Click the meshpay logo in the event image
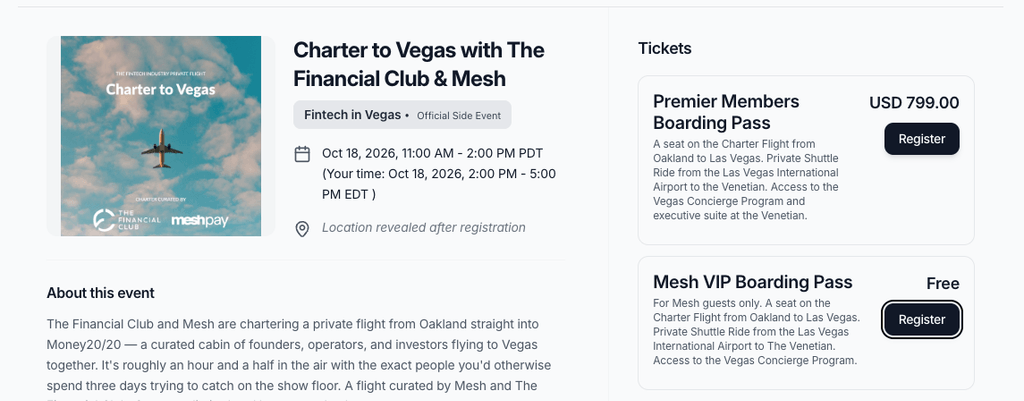The width and height of the screenshot is (1024, 401). 200,221
